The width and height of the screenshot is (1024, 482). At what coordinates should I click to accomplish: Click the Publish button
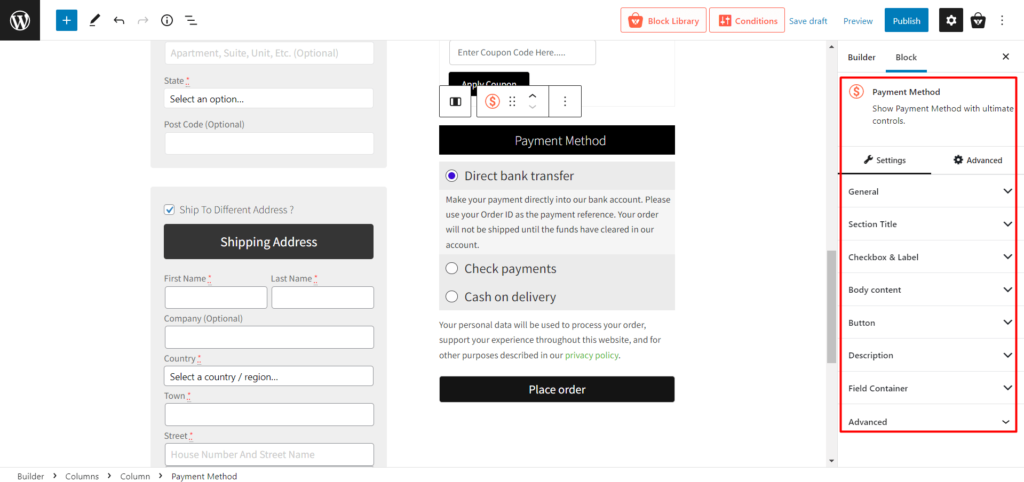pyautogui.click(x=906, y=20)
